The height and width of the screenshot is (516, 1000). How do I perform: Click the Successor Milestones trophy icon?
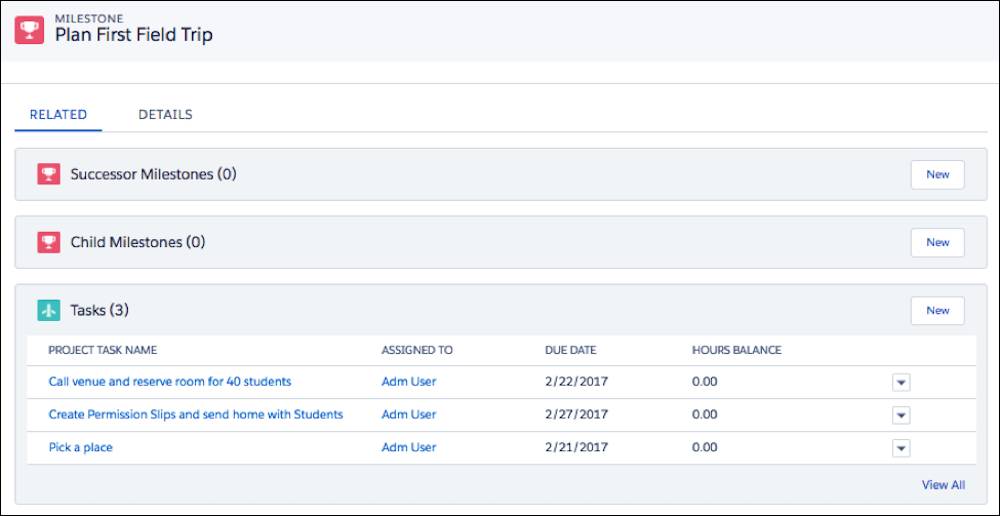click(x=48, y=174)
